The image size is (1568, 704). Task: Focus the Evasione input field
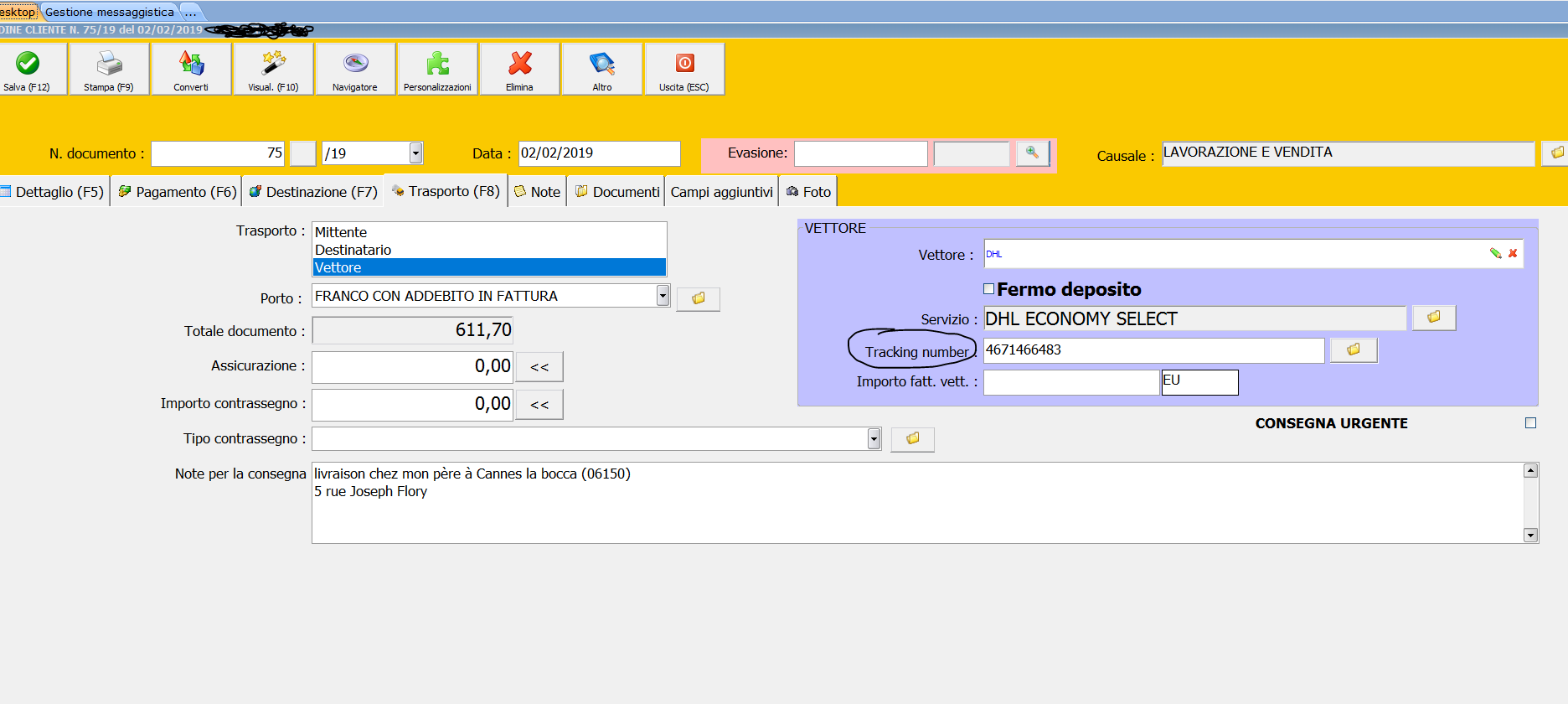click(861, 153)
